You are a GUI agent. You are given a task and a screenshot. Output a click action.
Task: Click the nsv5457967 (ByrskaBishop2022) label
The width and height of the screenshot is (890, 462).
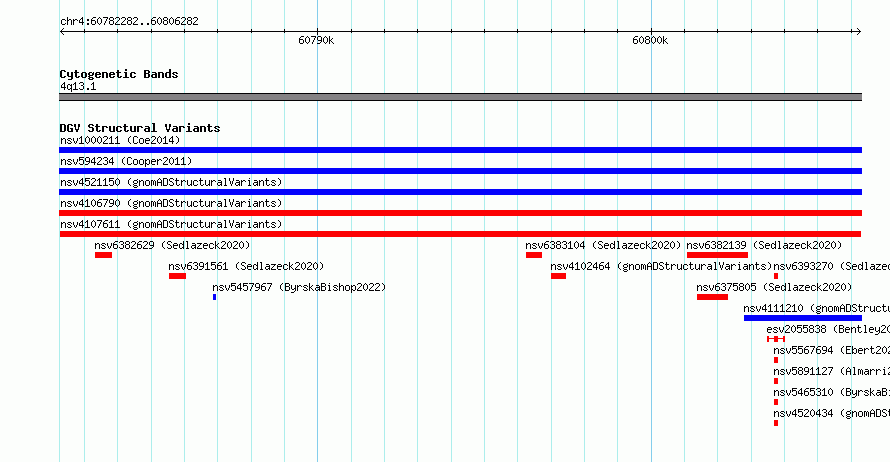coord(299,287)
